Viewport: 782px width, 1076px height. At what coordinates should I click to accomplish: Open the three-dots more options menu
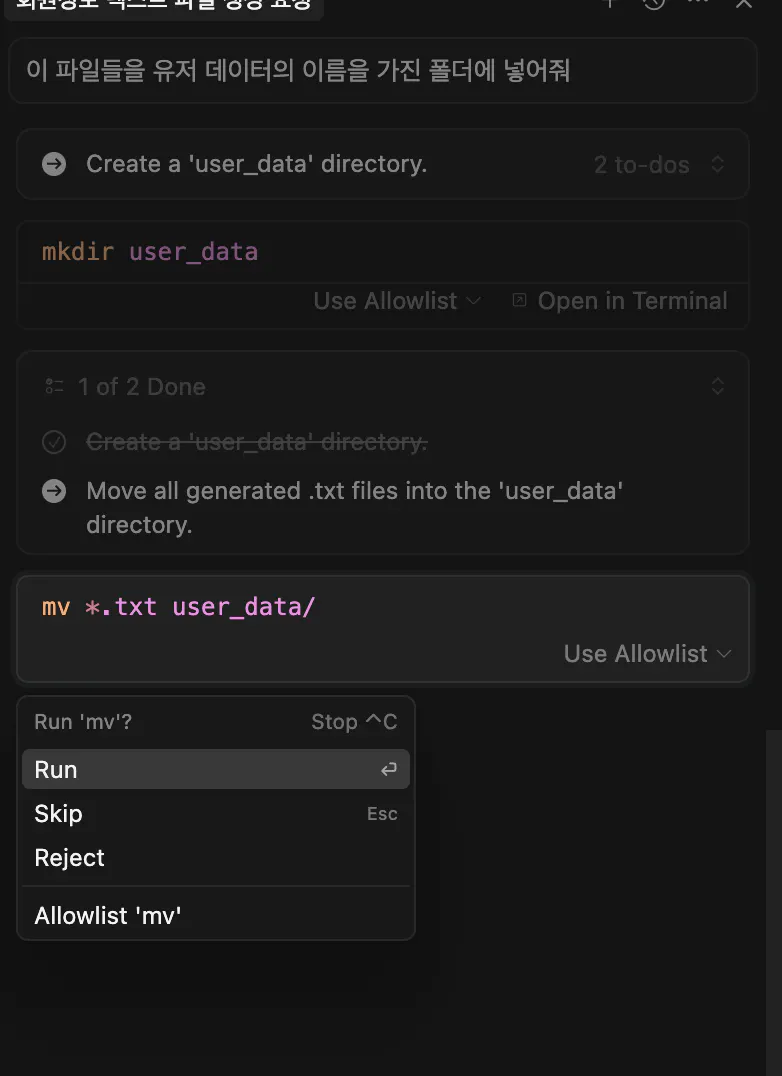[x=699, y=3]
